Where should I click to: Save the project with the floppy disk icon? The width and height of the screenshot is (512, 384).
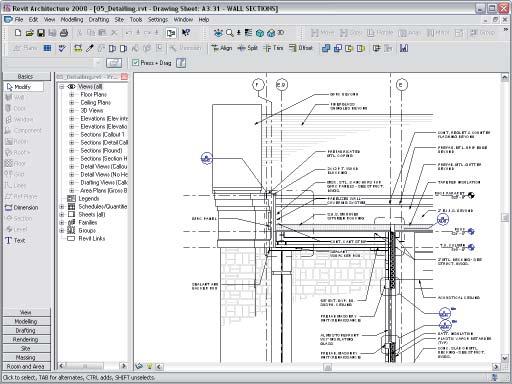click(x=41, y=33)
